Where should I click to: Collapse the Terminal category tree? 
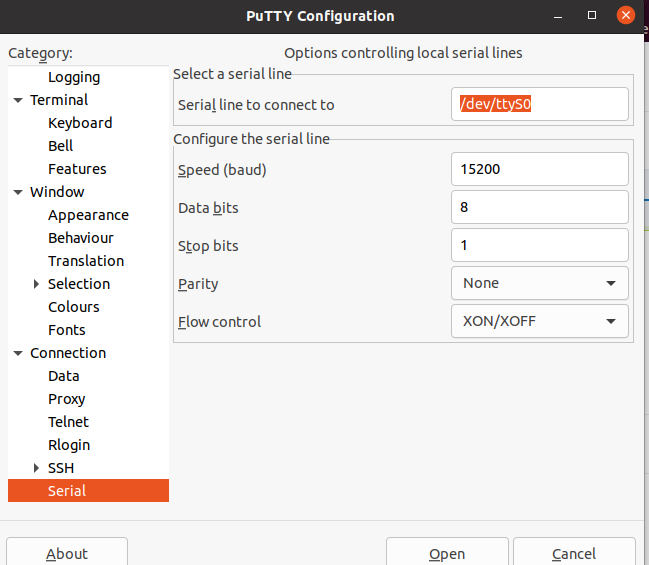[18, 100]
